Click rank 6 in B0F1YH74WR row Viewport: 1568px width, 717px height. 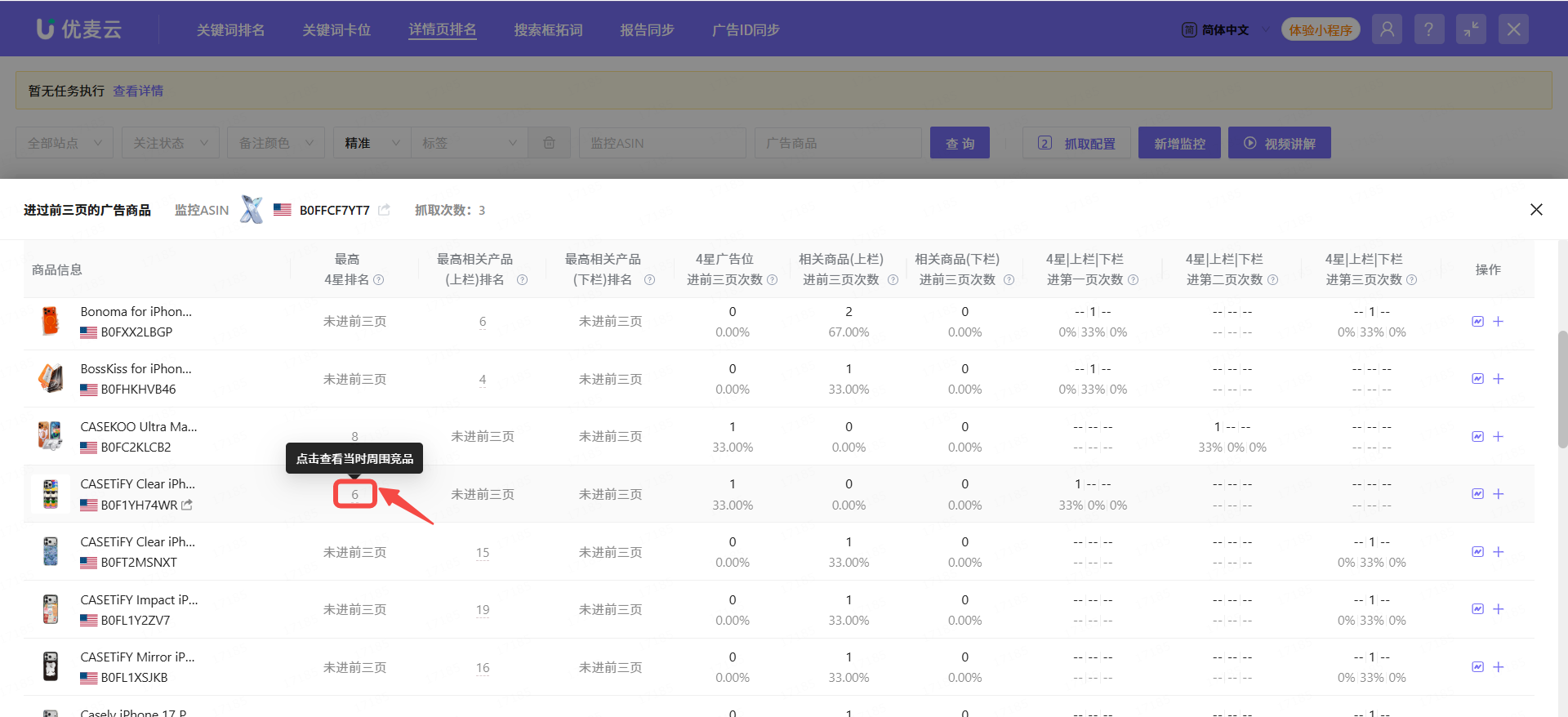(354, 494)
